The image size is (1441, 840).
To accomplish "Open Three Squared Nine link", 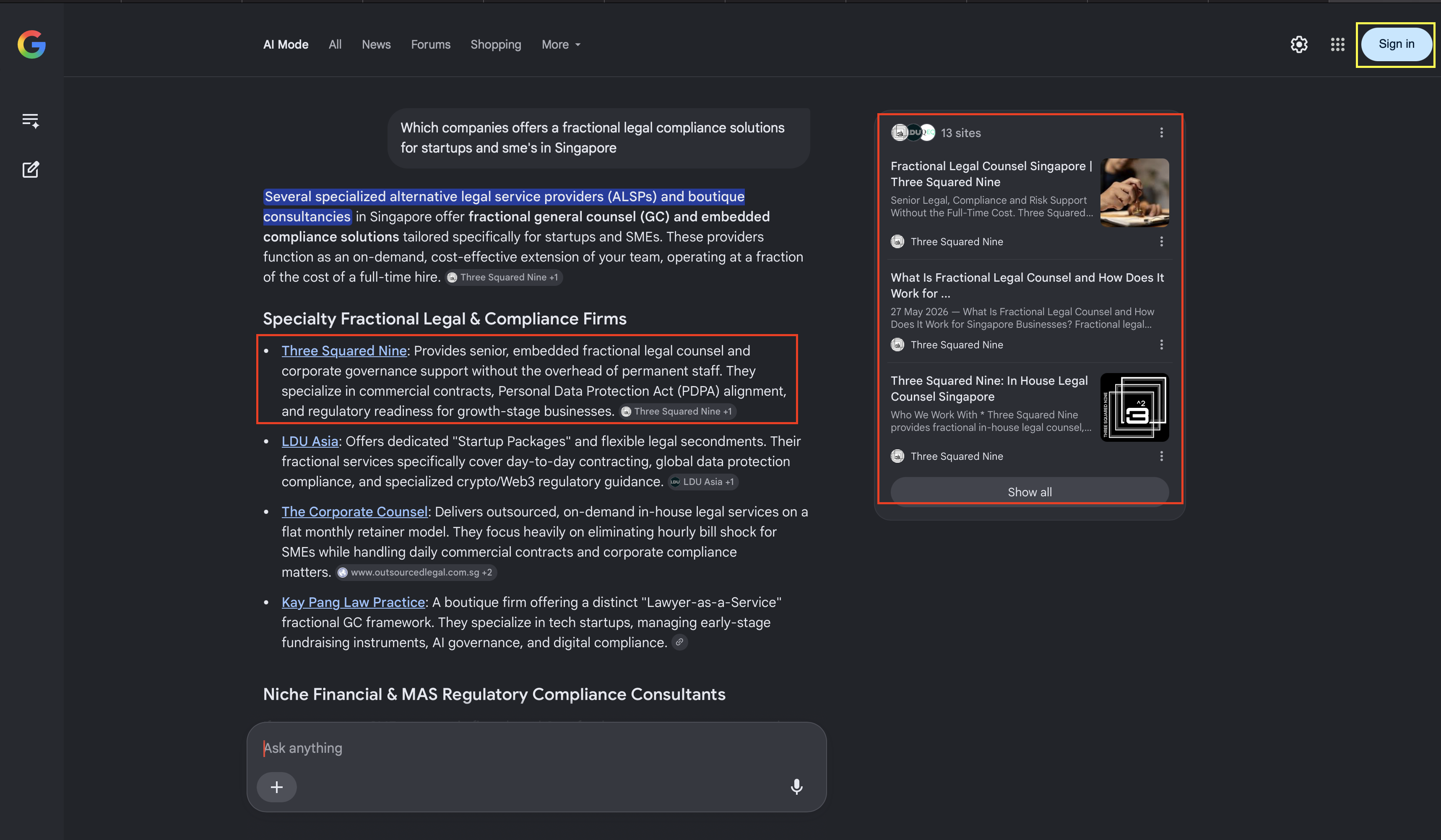I will (343, 351).
